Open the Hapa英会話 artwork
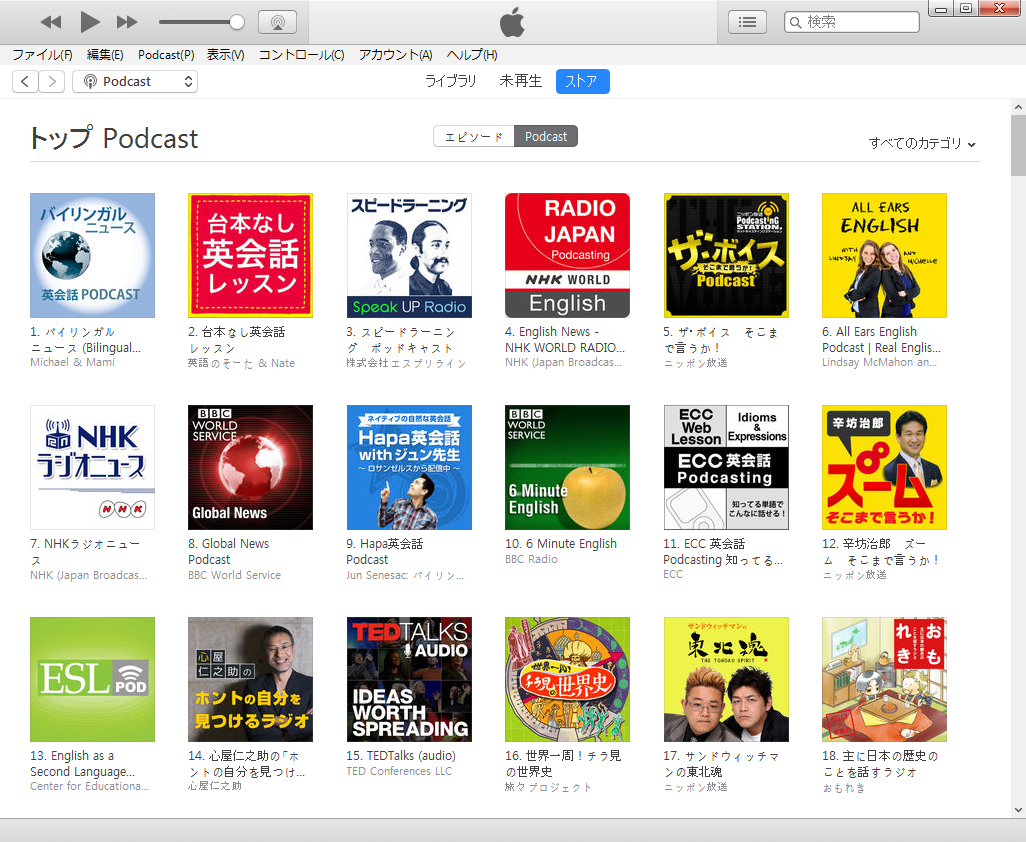 pos(409,467)
